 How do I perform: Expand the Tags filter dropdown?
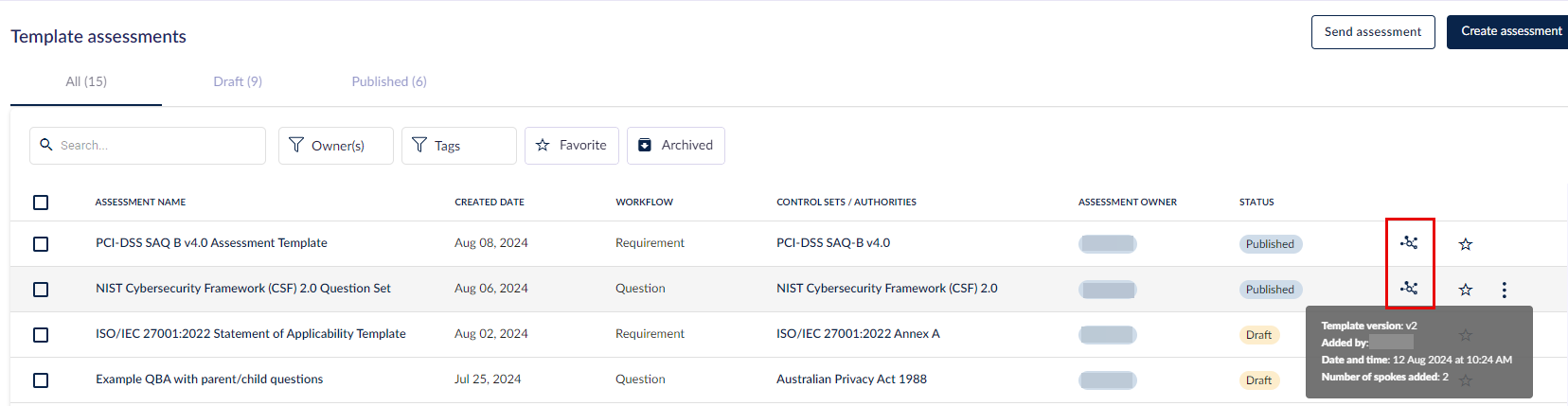458,146
